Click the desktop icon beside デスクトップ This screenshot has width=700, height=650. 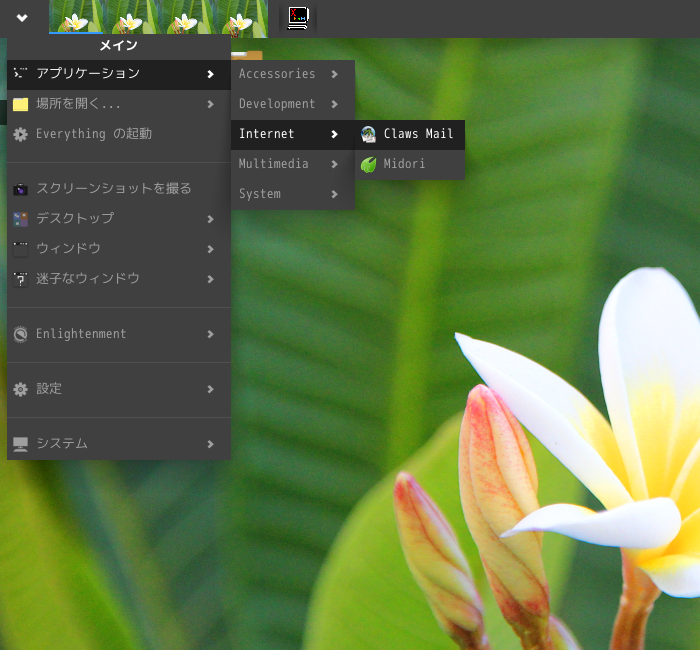pos(21,219)
